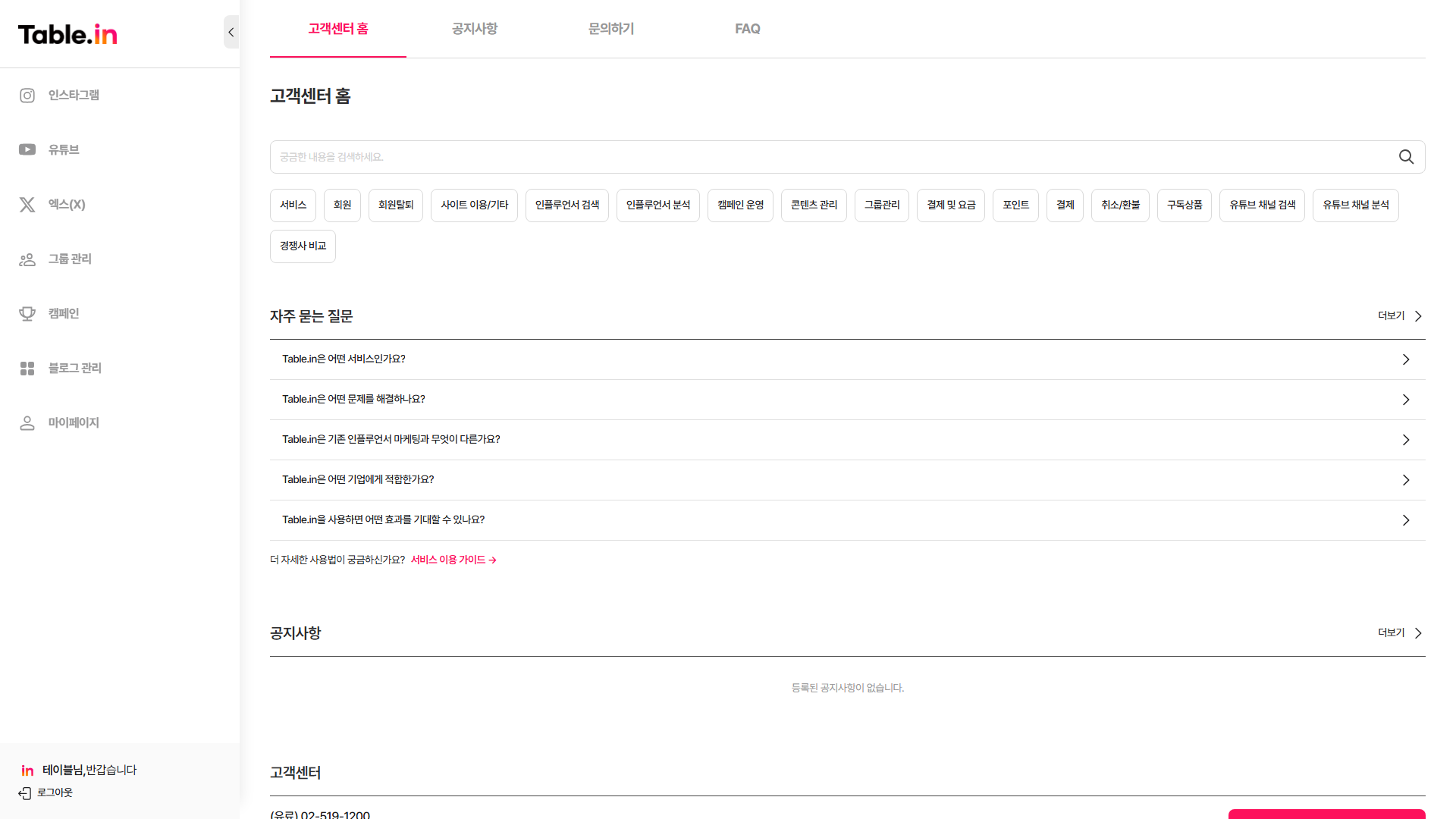
Task: Open the 그룹 관리 people icon
Action: 27,259
